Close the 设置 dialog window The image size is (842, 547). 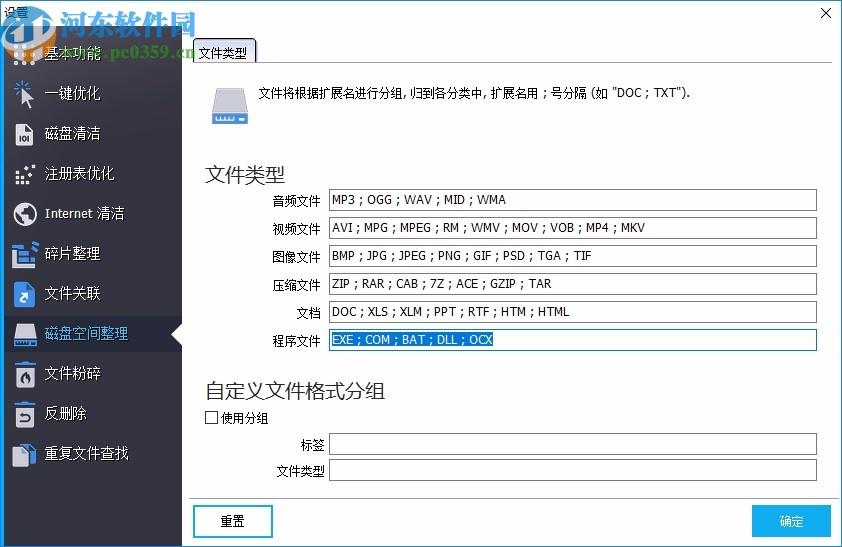(826, 13)
